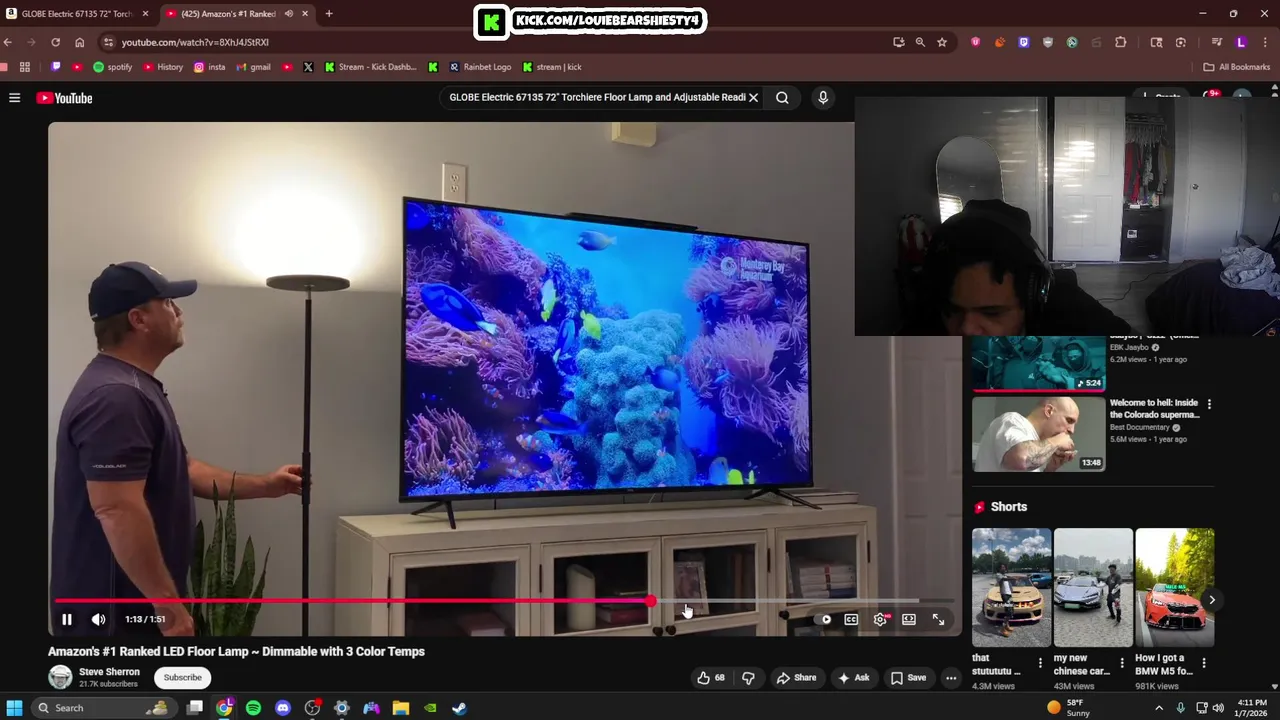Screen dimensions: 1280x720
Task: Show hidden system tray icons chevron
Action: [x=1159, y=708]
